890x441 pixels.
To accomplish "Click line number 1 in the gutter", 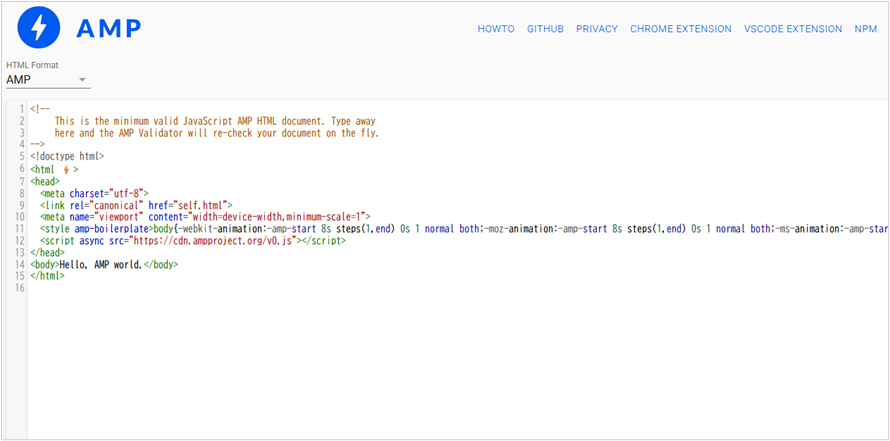I will (22, 109).
